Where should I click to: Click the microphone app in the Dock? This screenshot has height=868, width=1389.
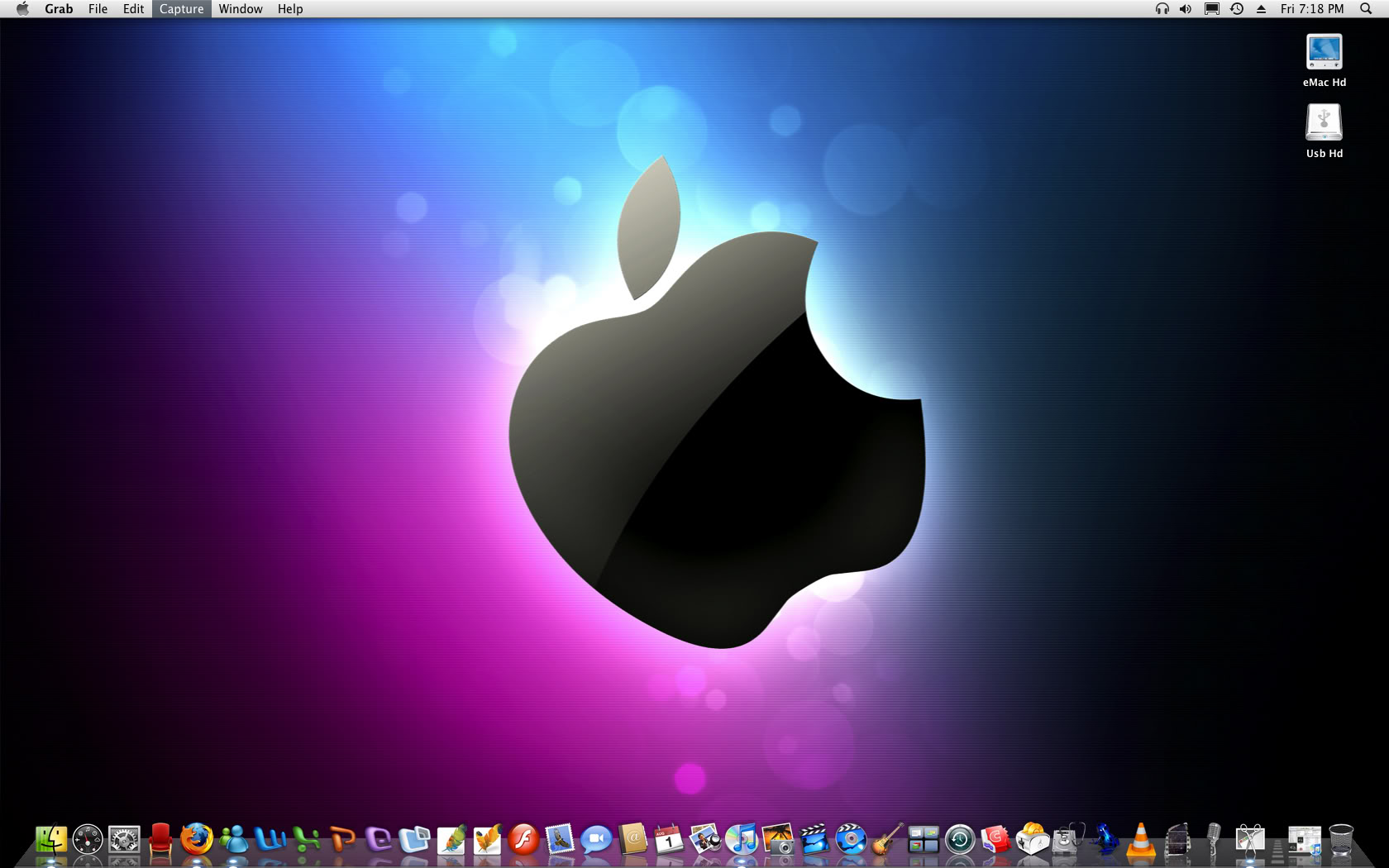pos(1214,840)
